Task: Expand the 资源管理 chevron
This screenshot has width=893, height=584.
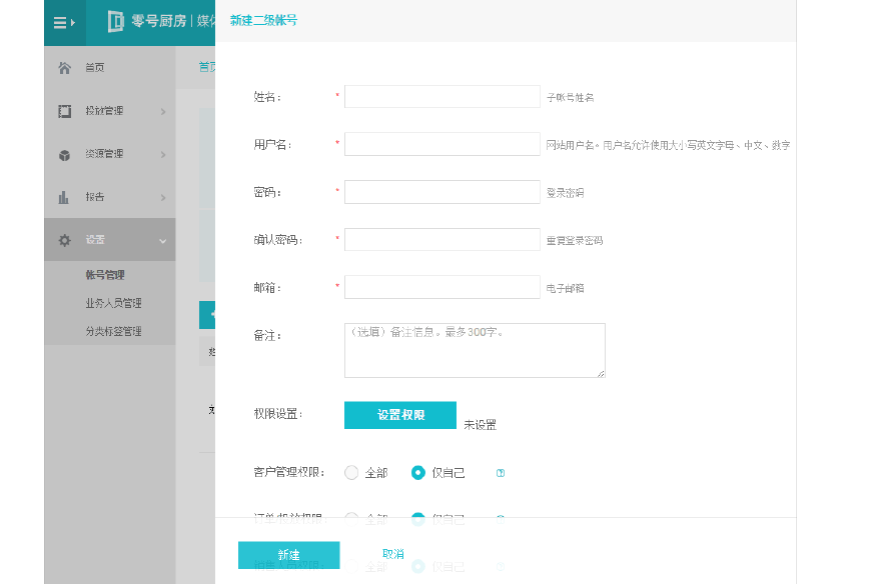Action: click(163, 154)
